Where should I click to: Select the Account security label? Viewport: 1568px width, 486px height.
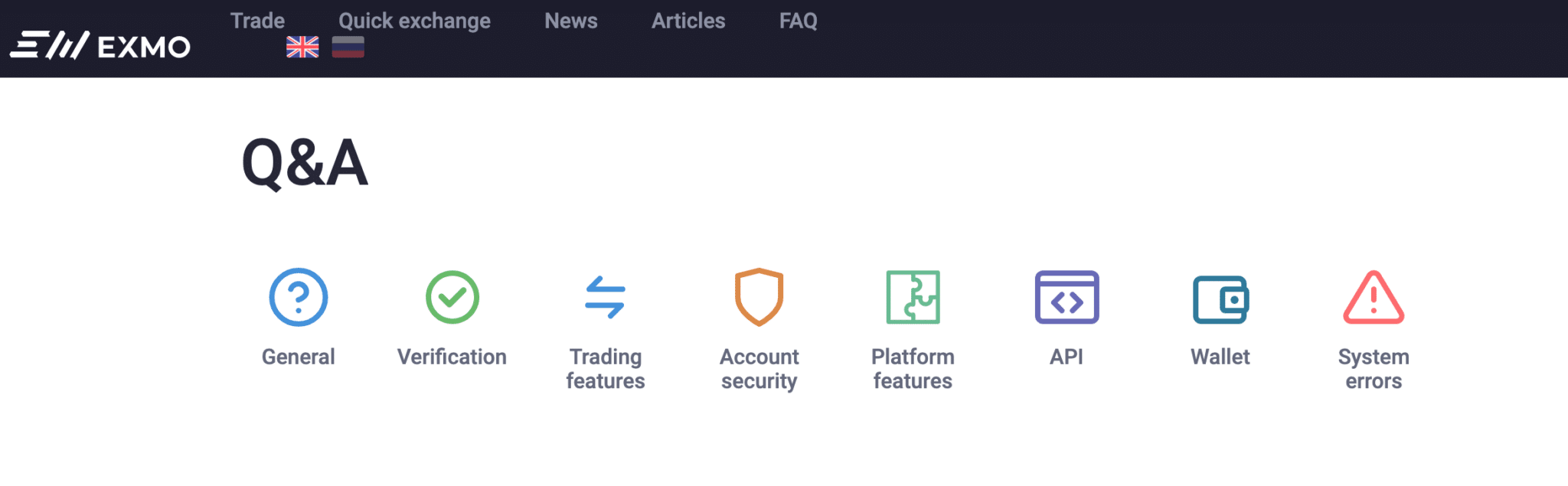pos(759,369)
